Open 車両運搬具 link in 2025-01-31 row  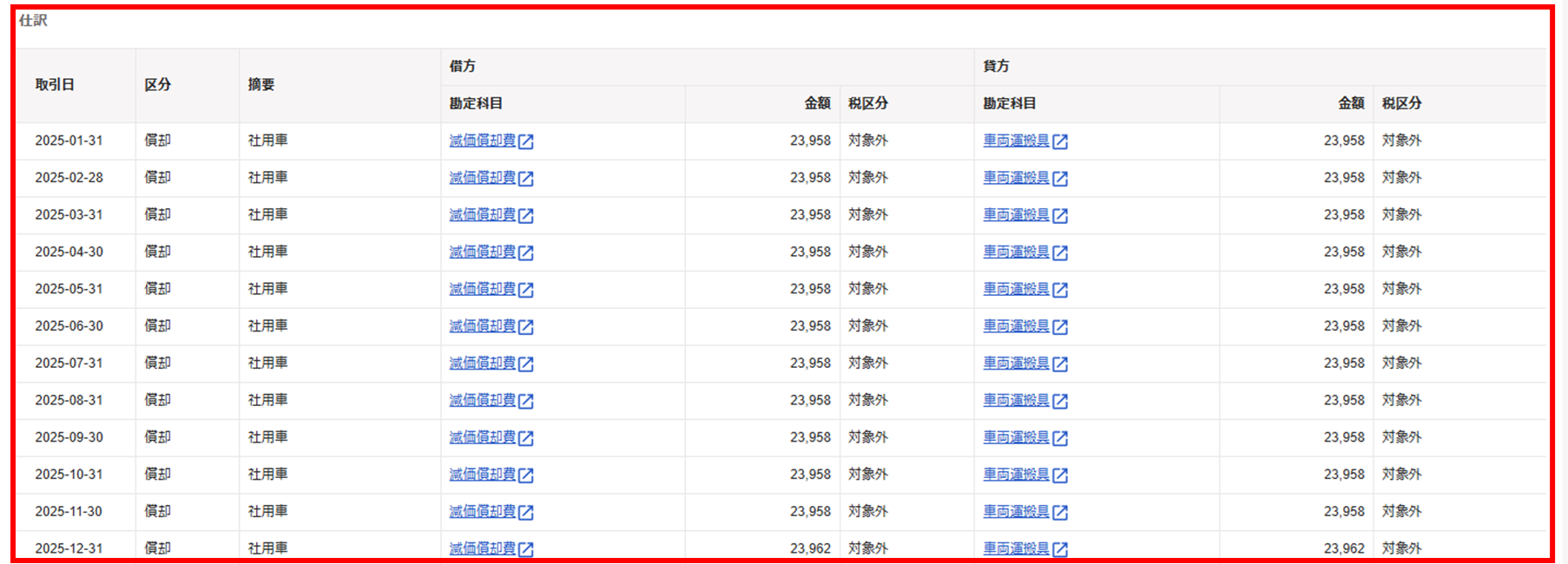(1016, 141)
